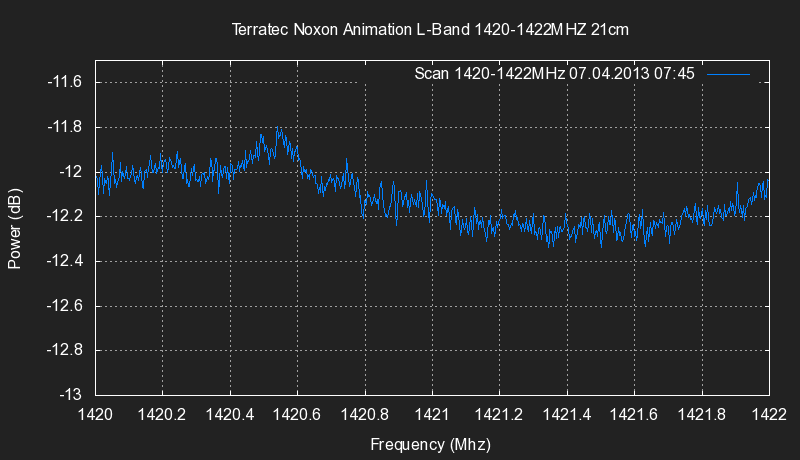800x460 pixels.
Task: Click the x-axis tick label 1420.6
Action: click(x=297, y=415)
